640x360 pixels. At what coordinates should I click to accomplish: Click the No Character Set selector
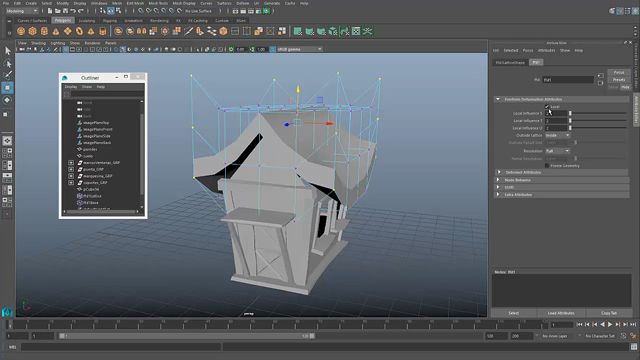600,336
